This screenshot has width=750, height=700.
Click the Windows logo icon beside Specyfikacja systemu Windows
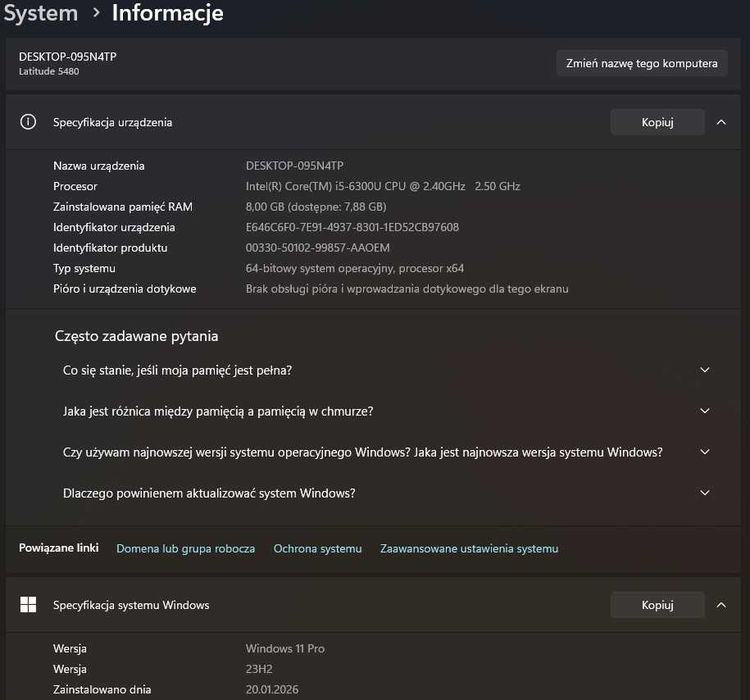pyautogui.click(x=28, y=605)
